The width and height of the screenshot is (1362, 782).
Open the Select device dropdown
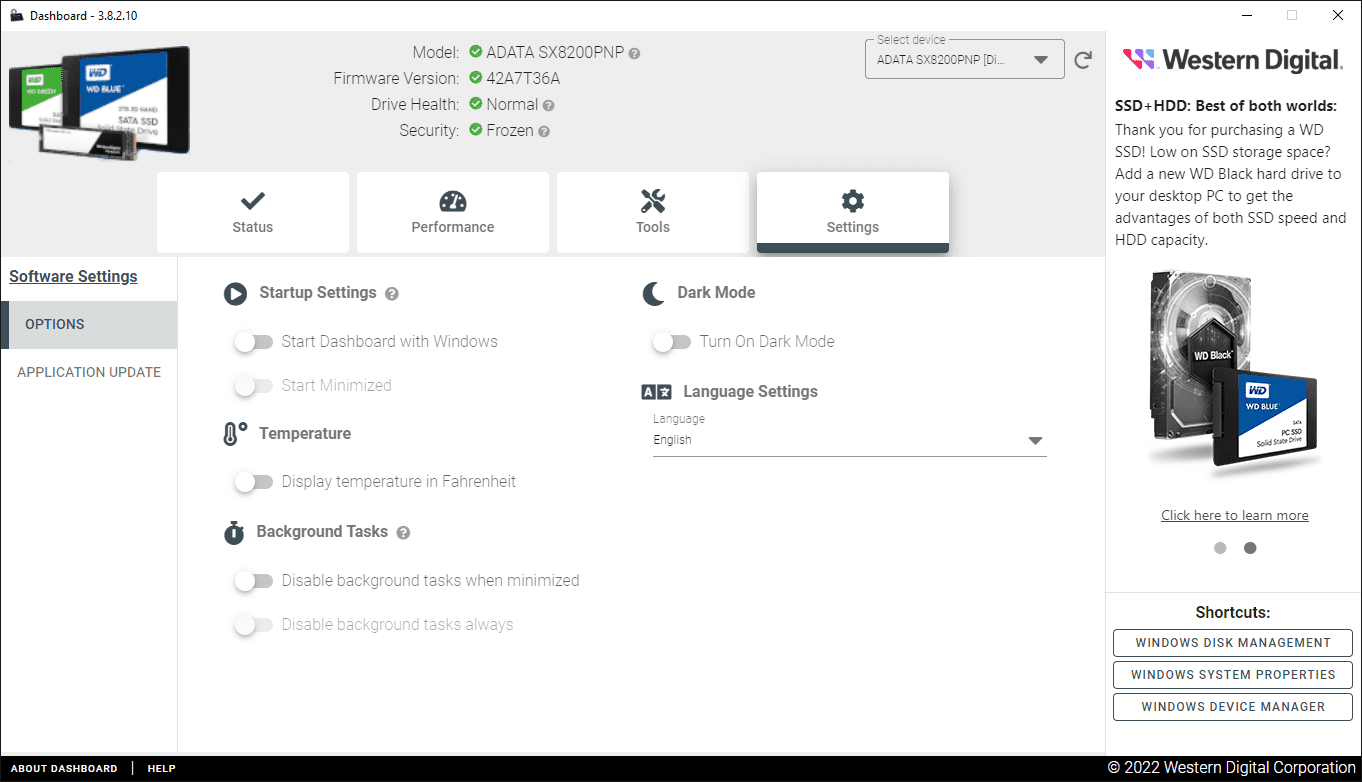964,59
